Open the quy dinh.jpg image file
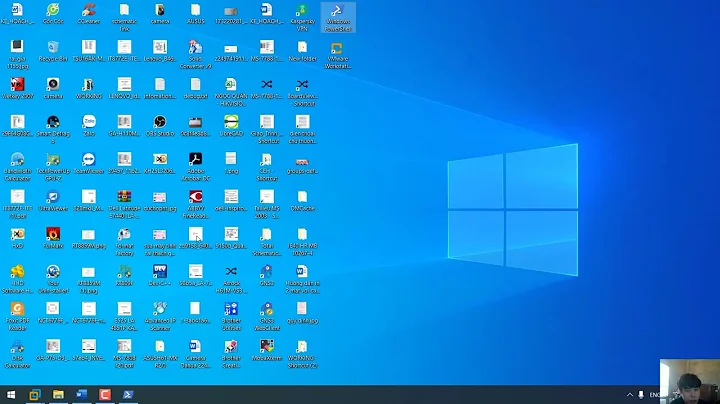720x404 pixels. click(x=302, y=313)
